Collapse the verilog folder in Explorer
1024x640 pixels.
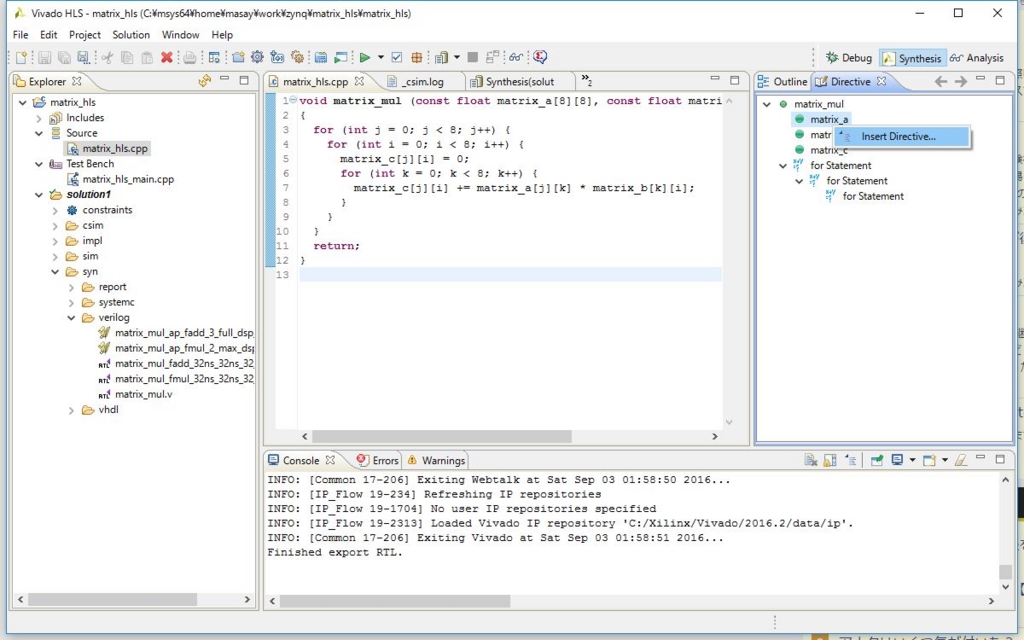[72, 318]
